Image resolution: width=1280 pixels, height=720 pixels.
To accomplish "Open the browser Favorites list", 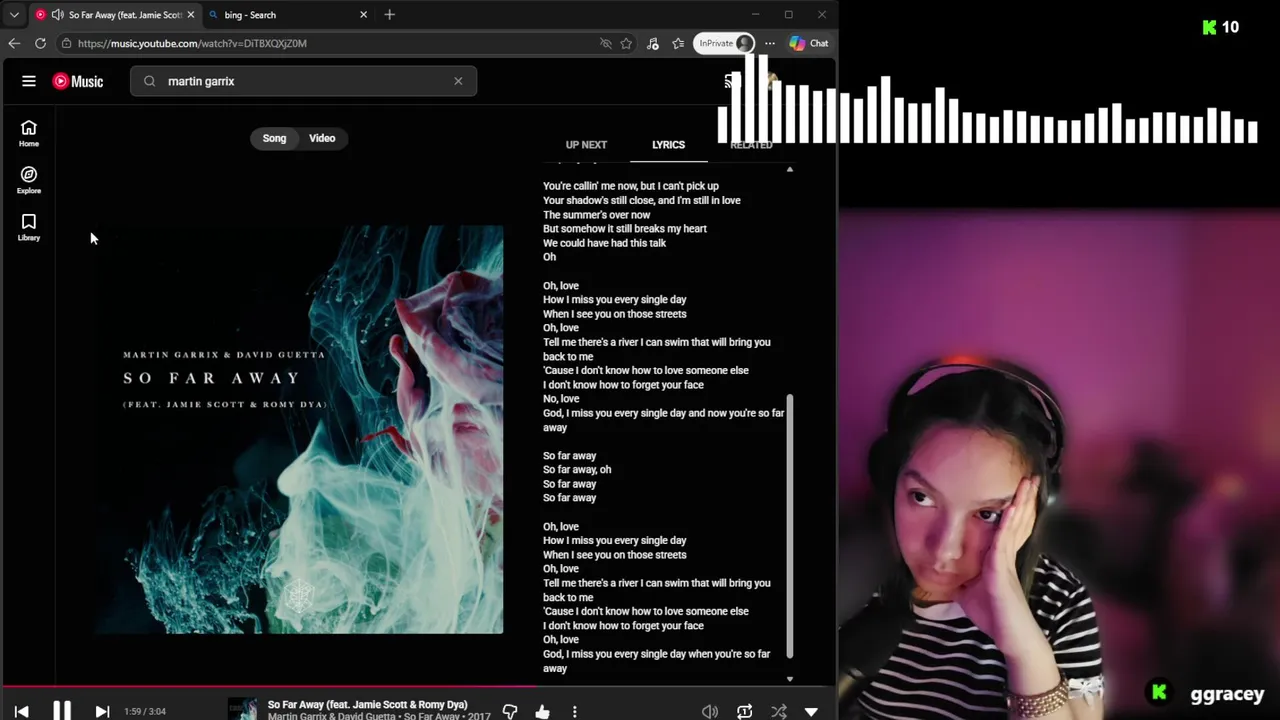I will coord(678,43).
